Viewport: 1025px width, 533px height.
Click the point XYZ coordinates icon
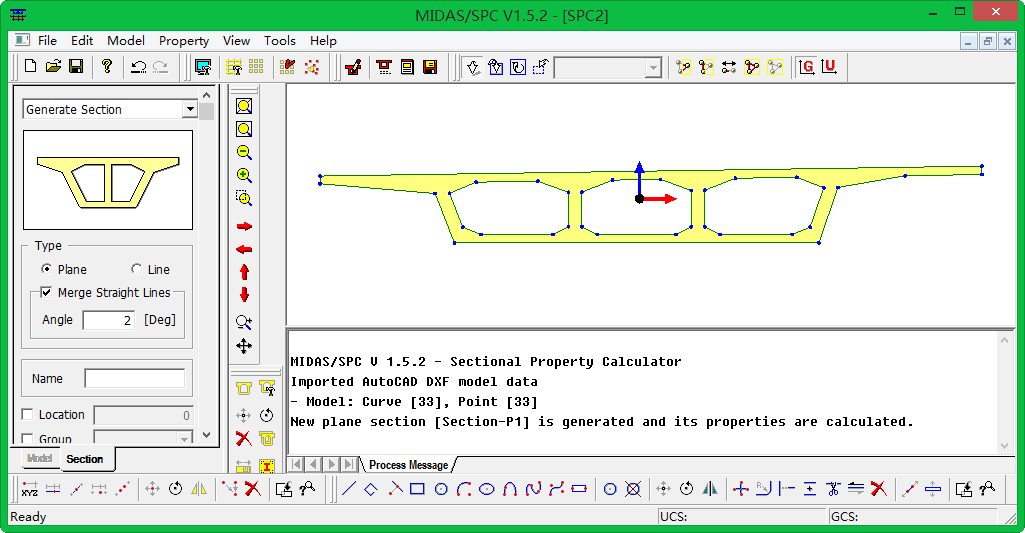click(x=29, y=489)
